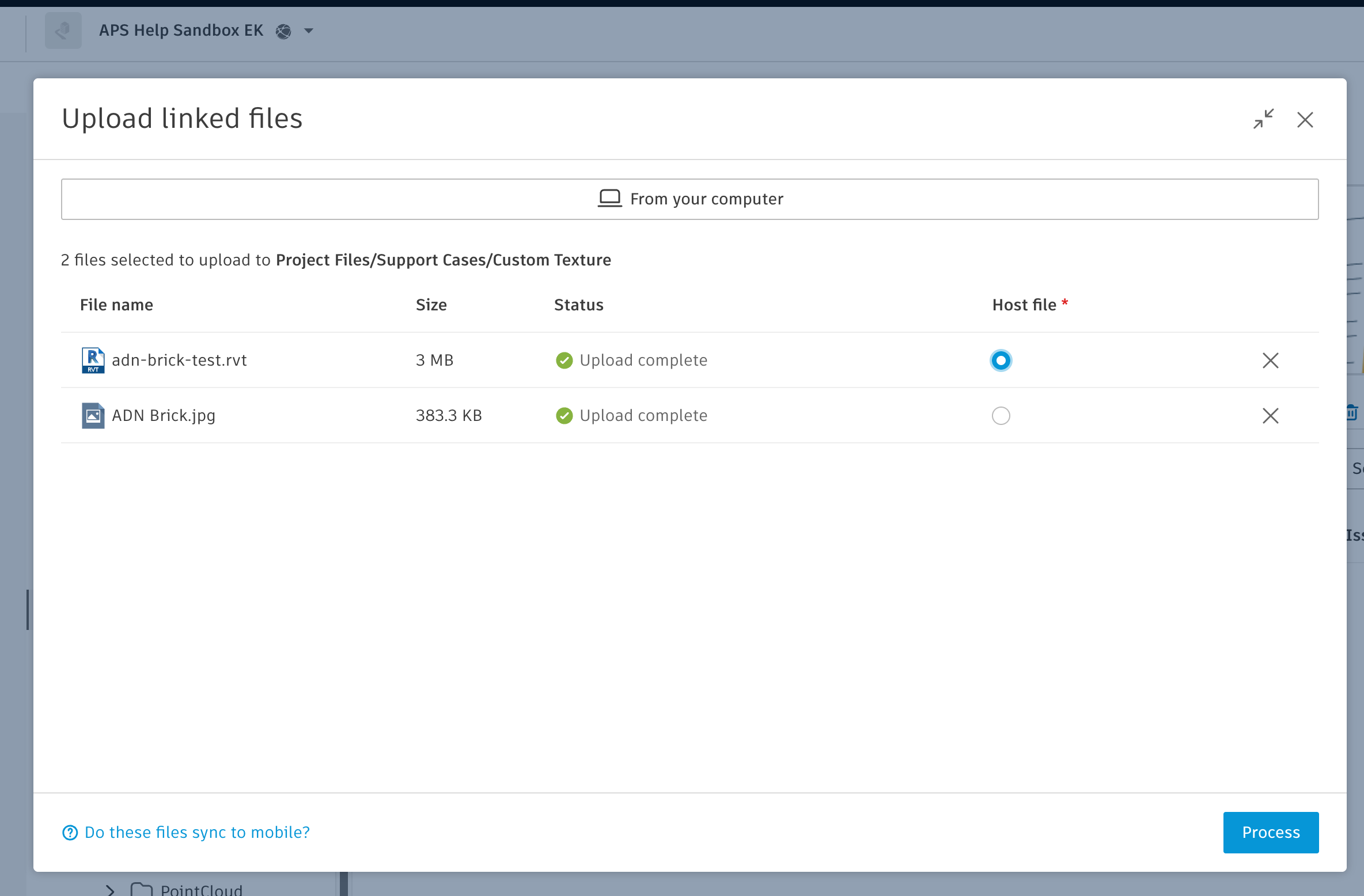Click the laptop icon in upload bar
The width and height of the screenshot is (1364, 896).
[x=609, y=199]
